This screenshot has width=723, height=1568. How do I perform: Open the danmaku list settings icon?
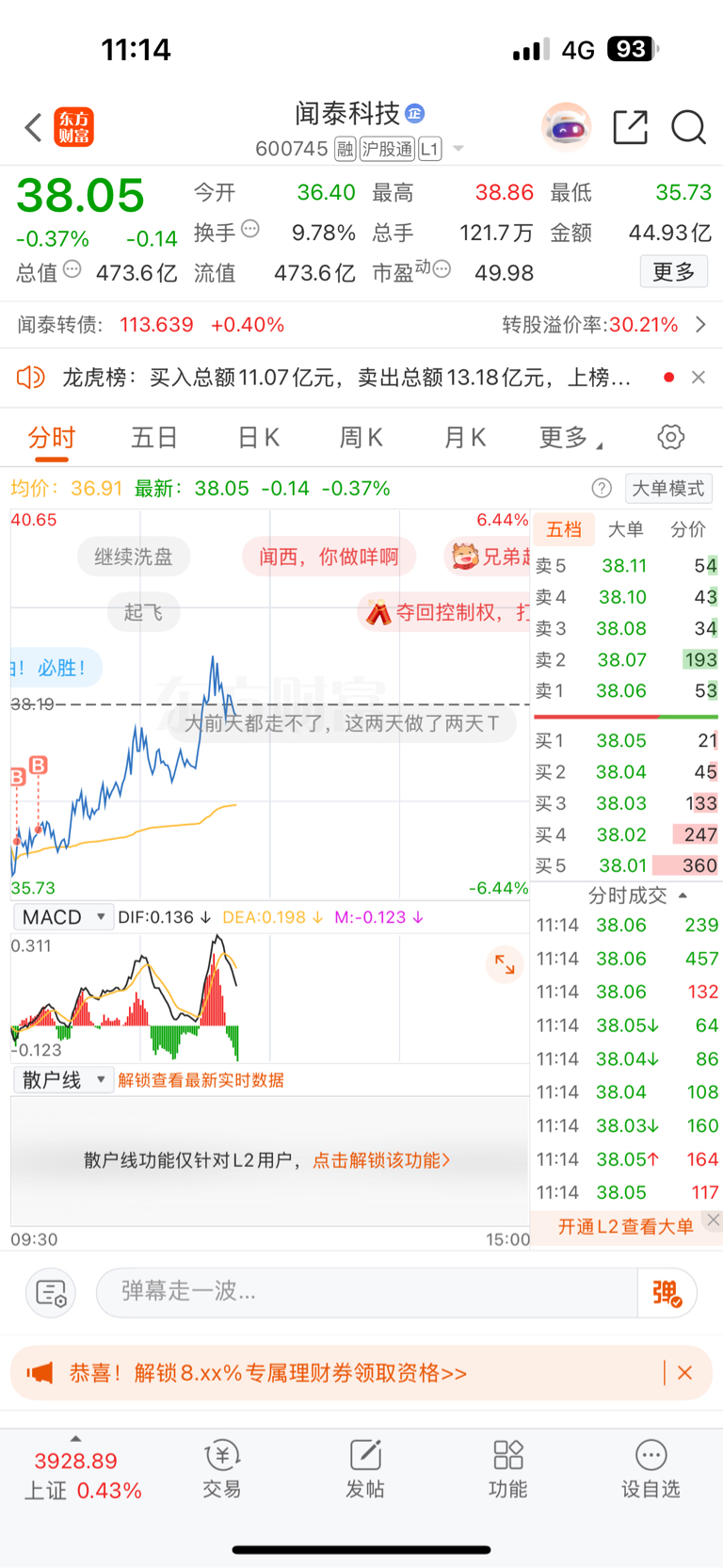click(51, 1292)
